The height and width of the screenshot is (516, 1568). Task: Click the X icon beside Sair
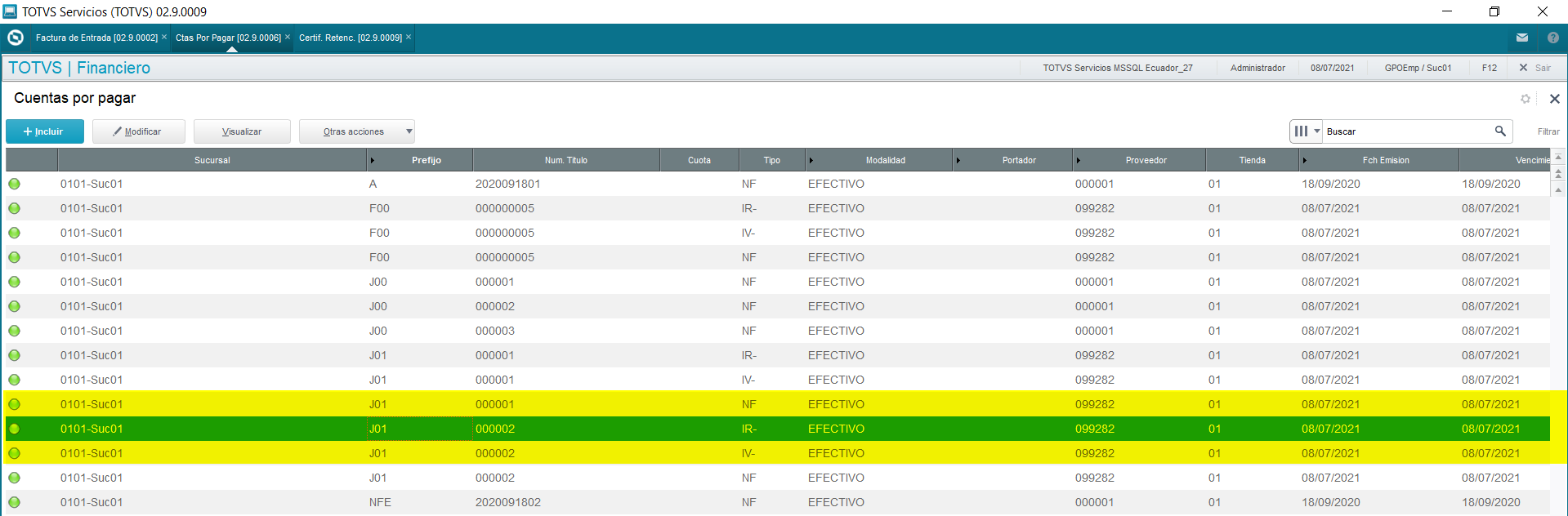1523,68
